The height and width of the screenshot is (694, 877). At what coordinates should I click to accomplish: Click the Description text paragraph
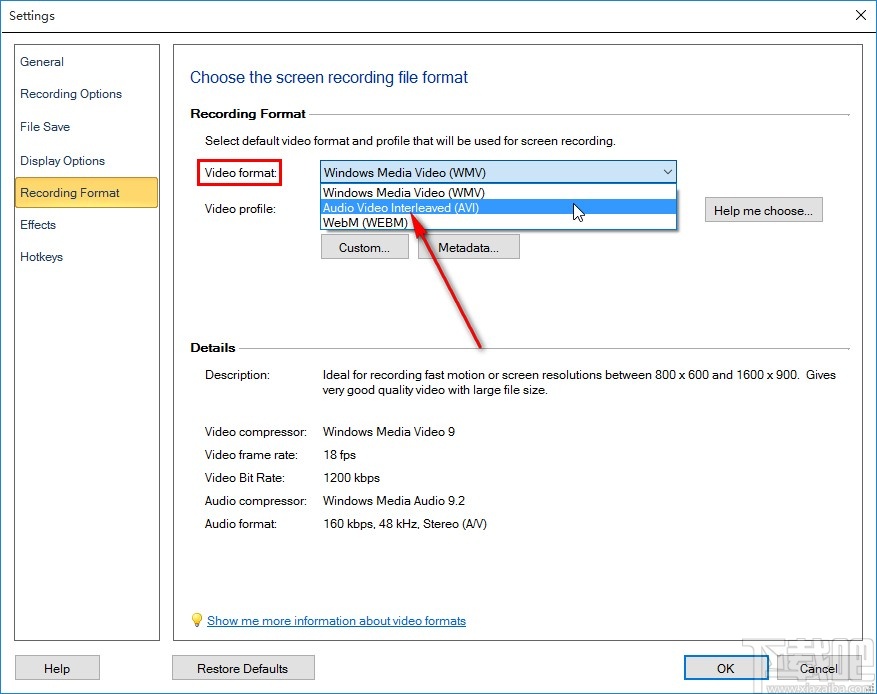click(579, 383)
